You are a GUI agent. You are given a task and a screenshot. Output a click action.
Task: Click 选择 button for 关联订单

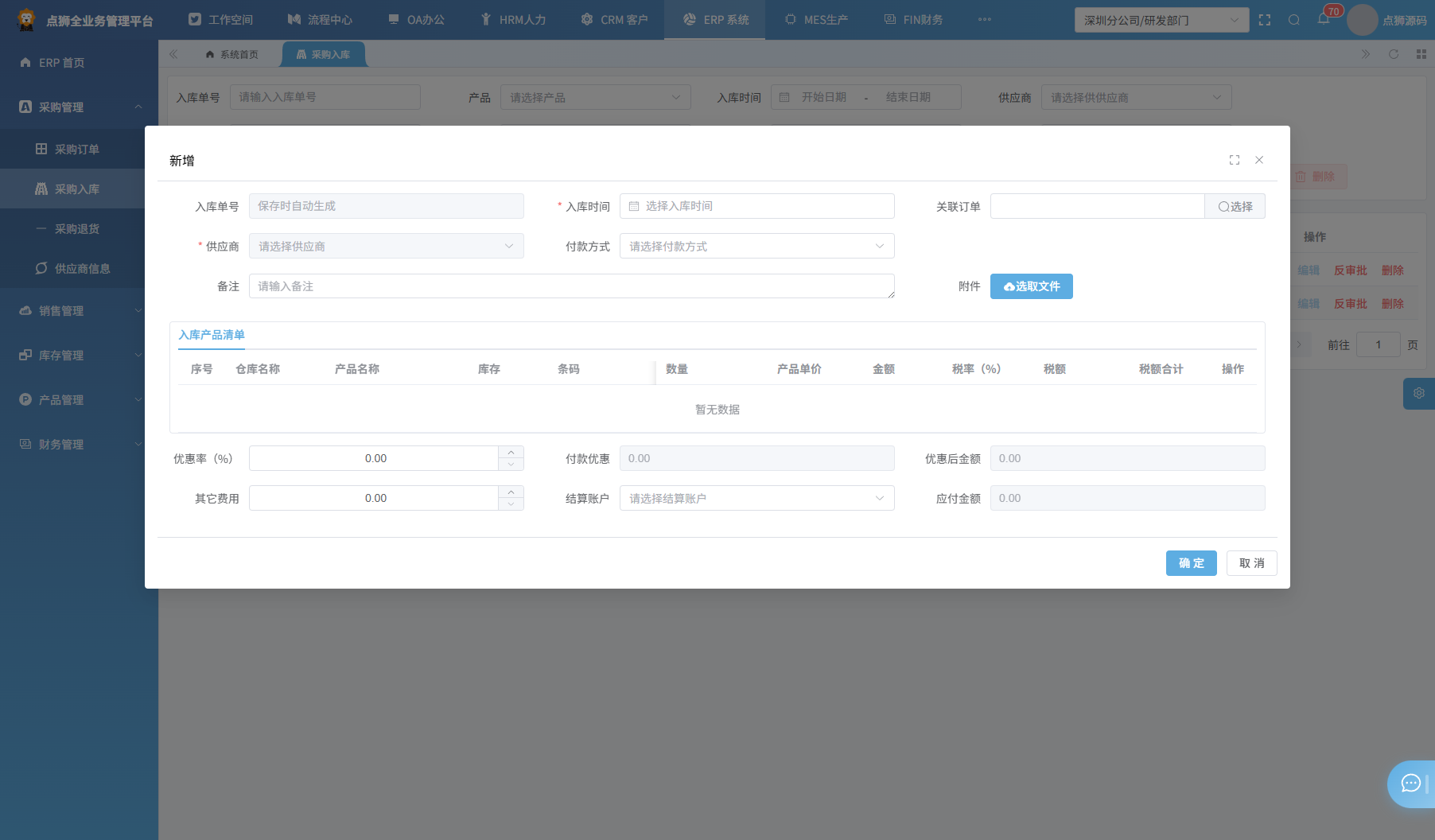point(1235,206)
